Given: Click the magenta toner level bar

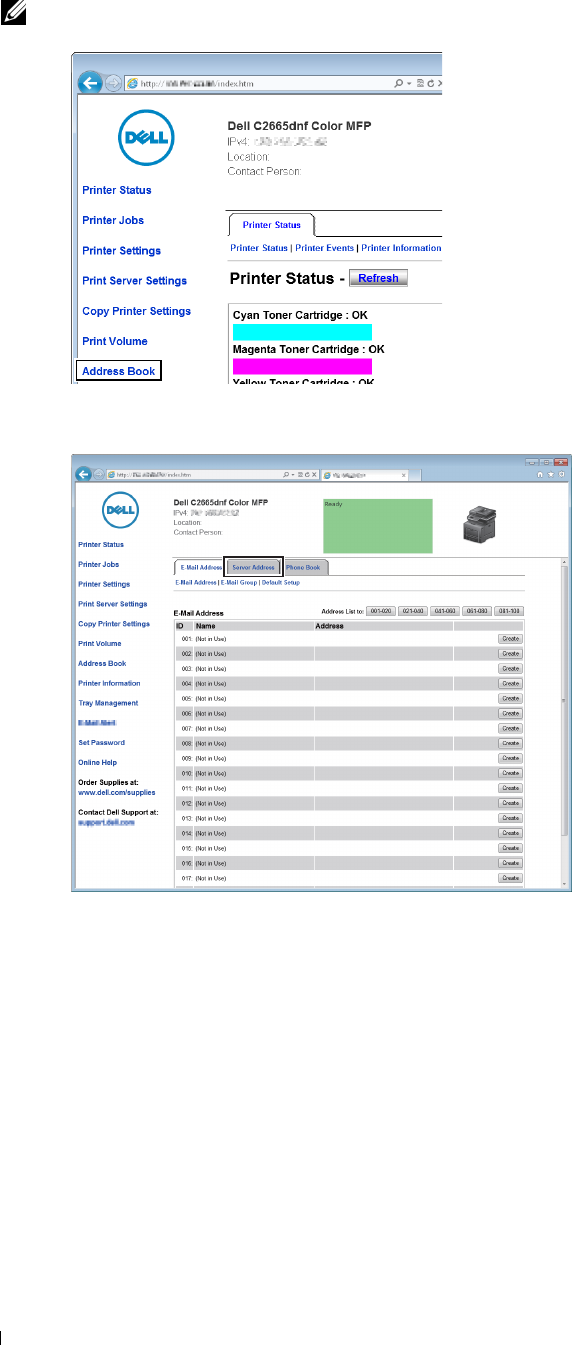Looking at the screenshot, I should (x=302, y=366).
